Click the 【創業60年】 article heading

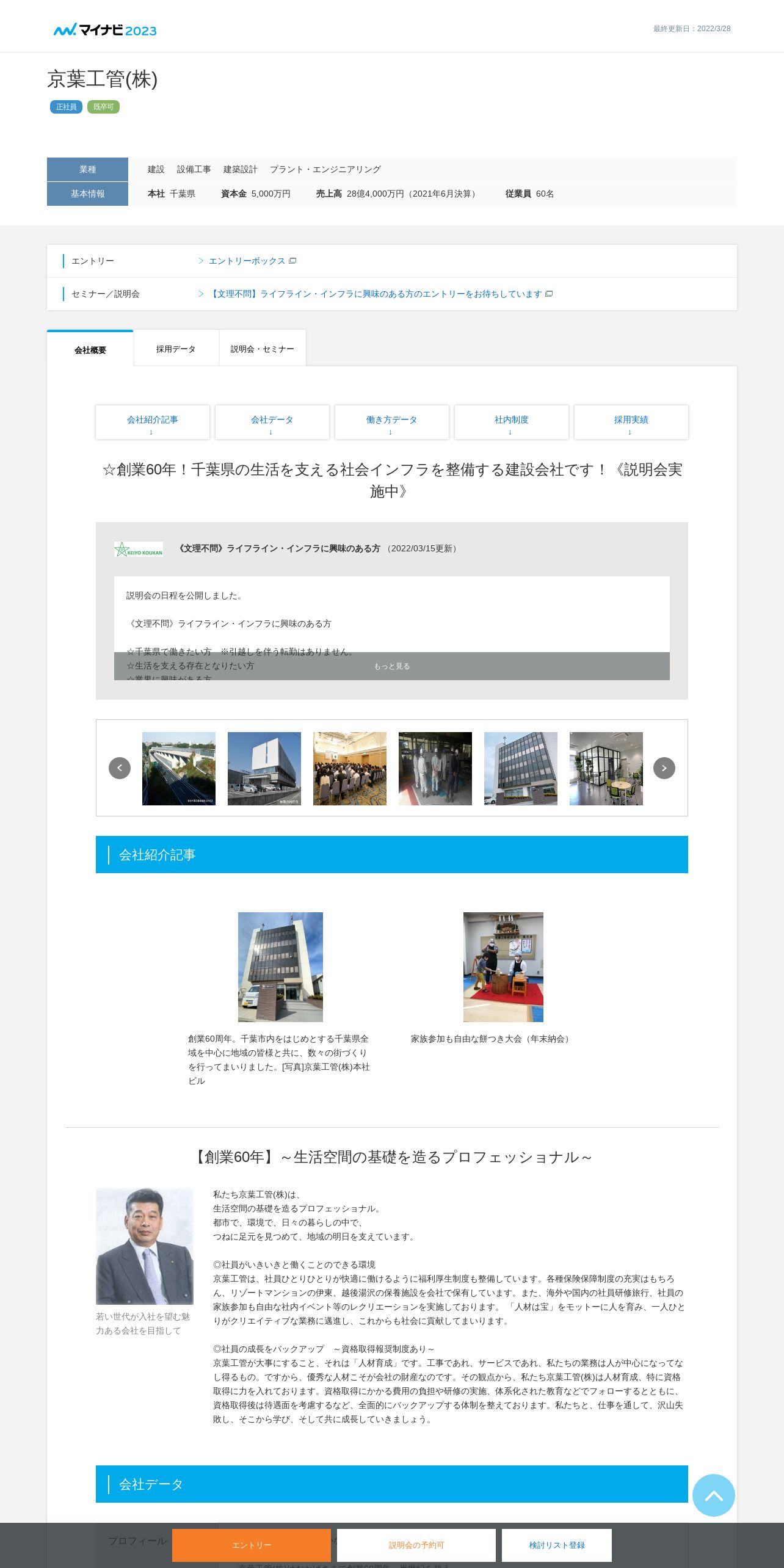point(392,1158)
